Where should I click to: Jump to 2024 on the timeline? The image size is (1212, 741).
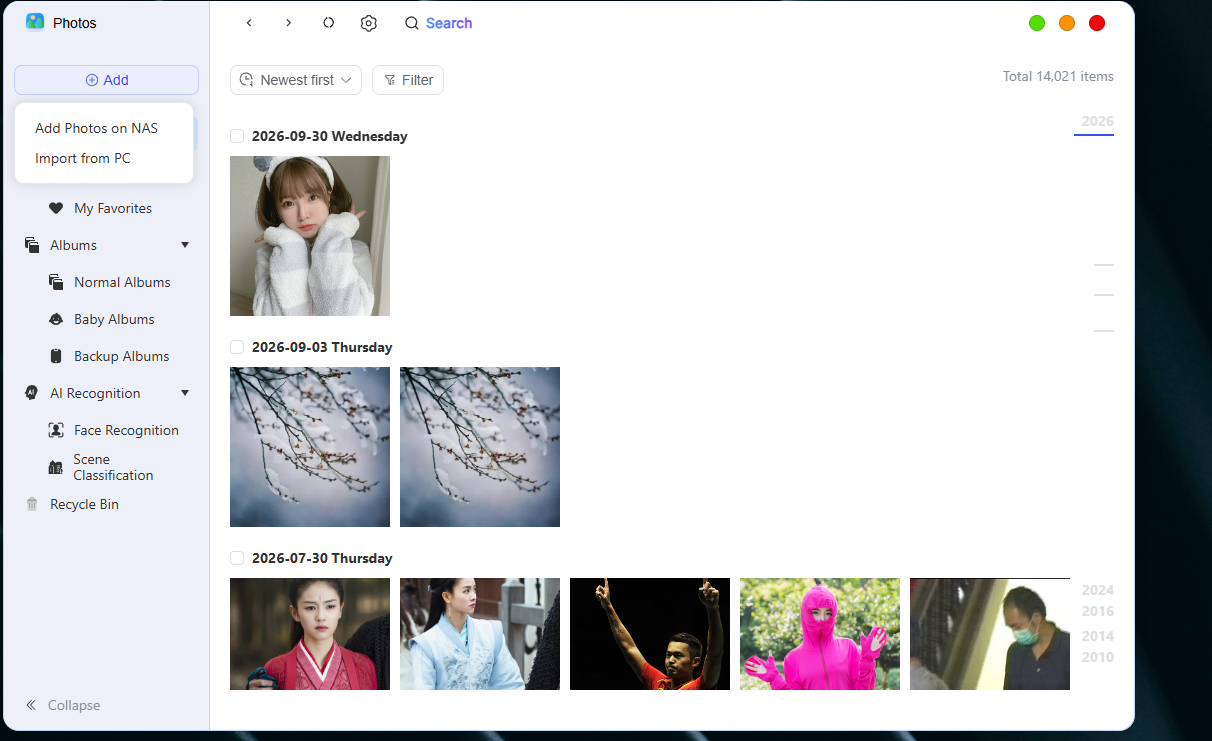pos(1097,590)
